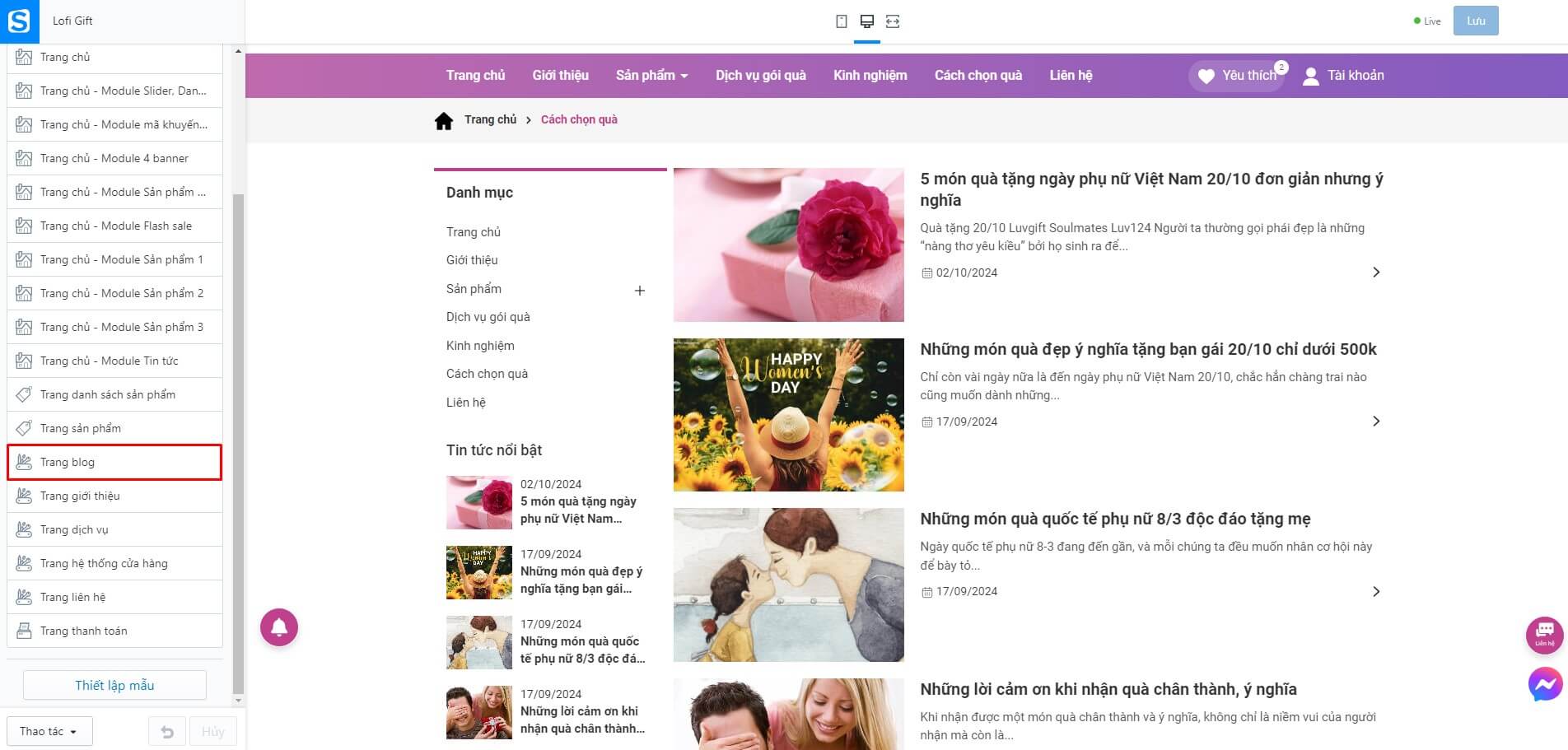Click Trang chủ breadcrumb link

(490, 119)
